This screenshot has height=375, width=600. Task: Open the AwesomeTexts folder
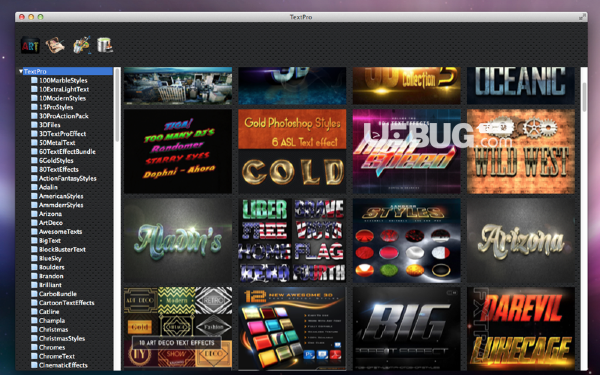[x=60, y=232]
